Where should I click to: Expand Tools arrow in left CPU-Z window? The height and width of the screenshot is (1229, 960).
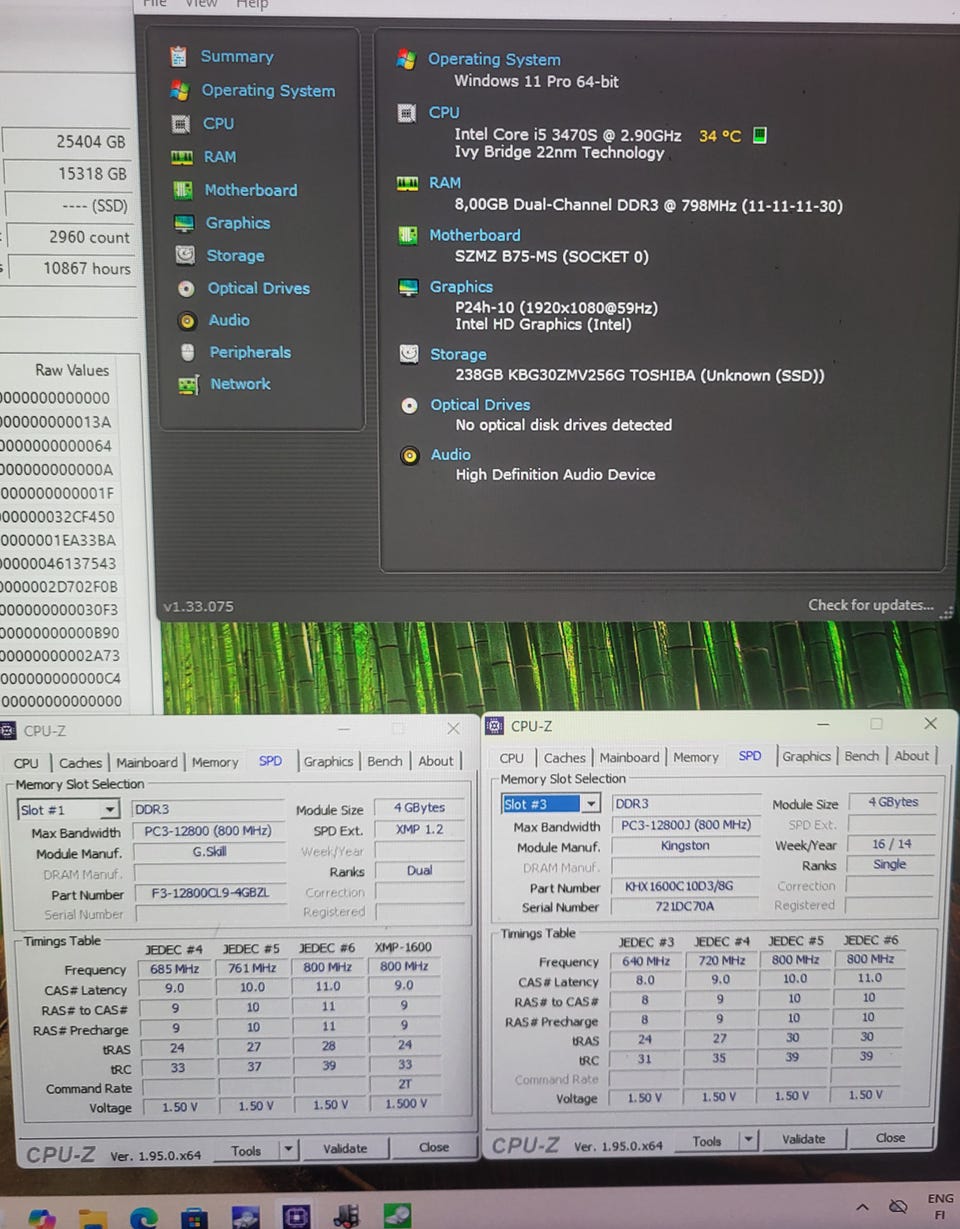(x=287, y=1150)
